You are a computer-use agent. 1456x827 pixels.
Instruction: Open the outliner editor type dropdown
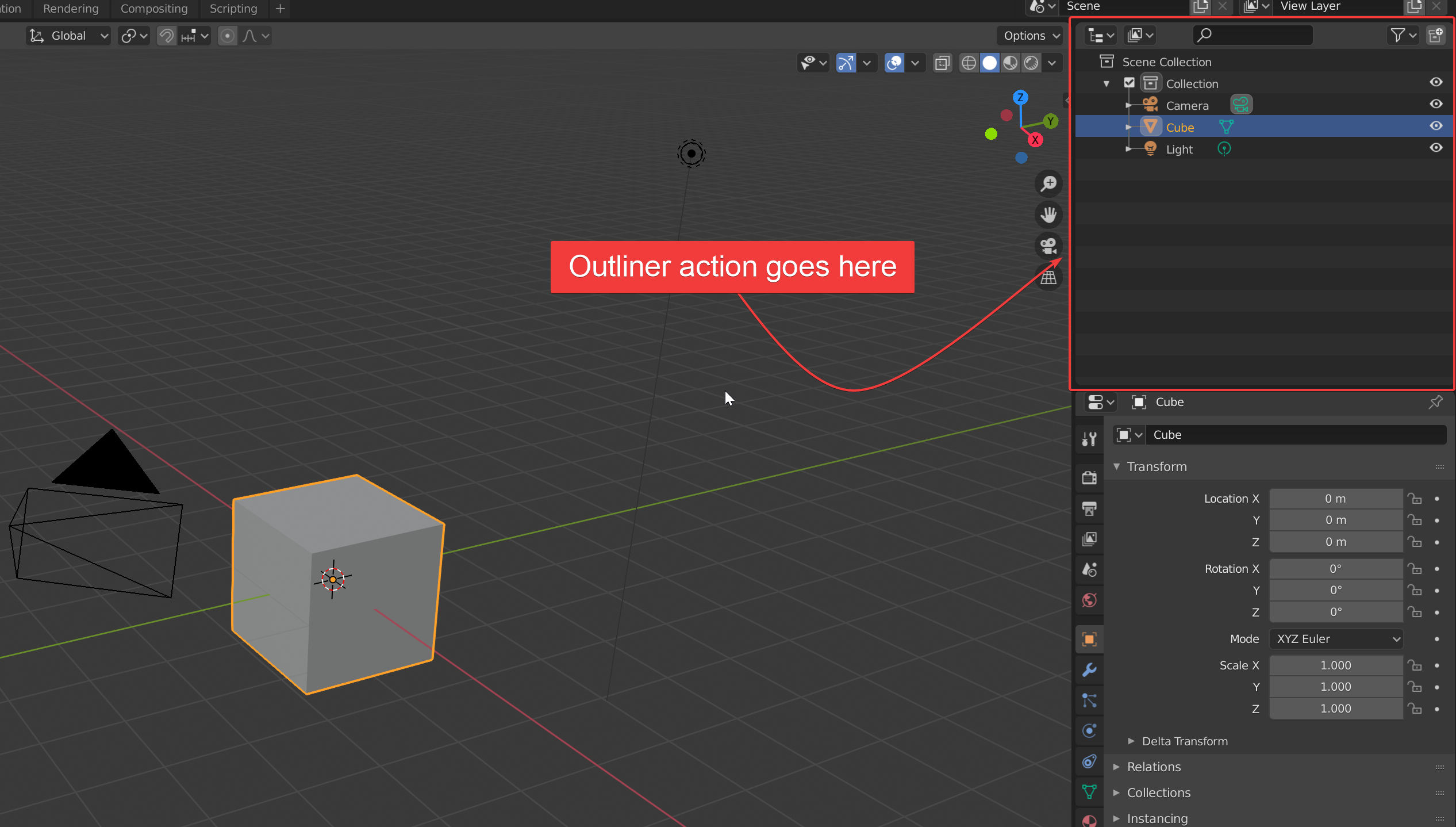pos(1101,36)
